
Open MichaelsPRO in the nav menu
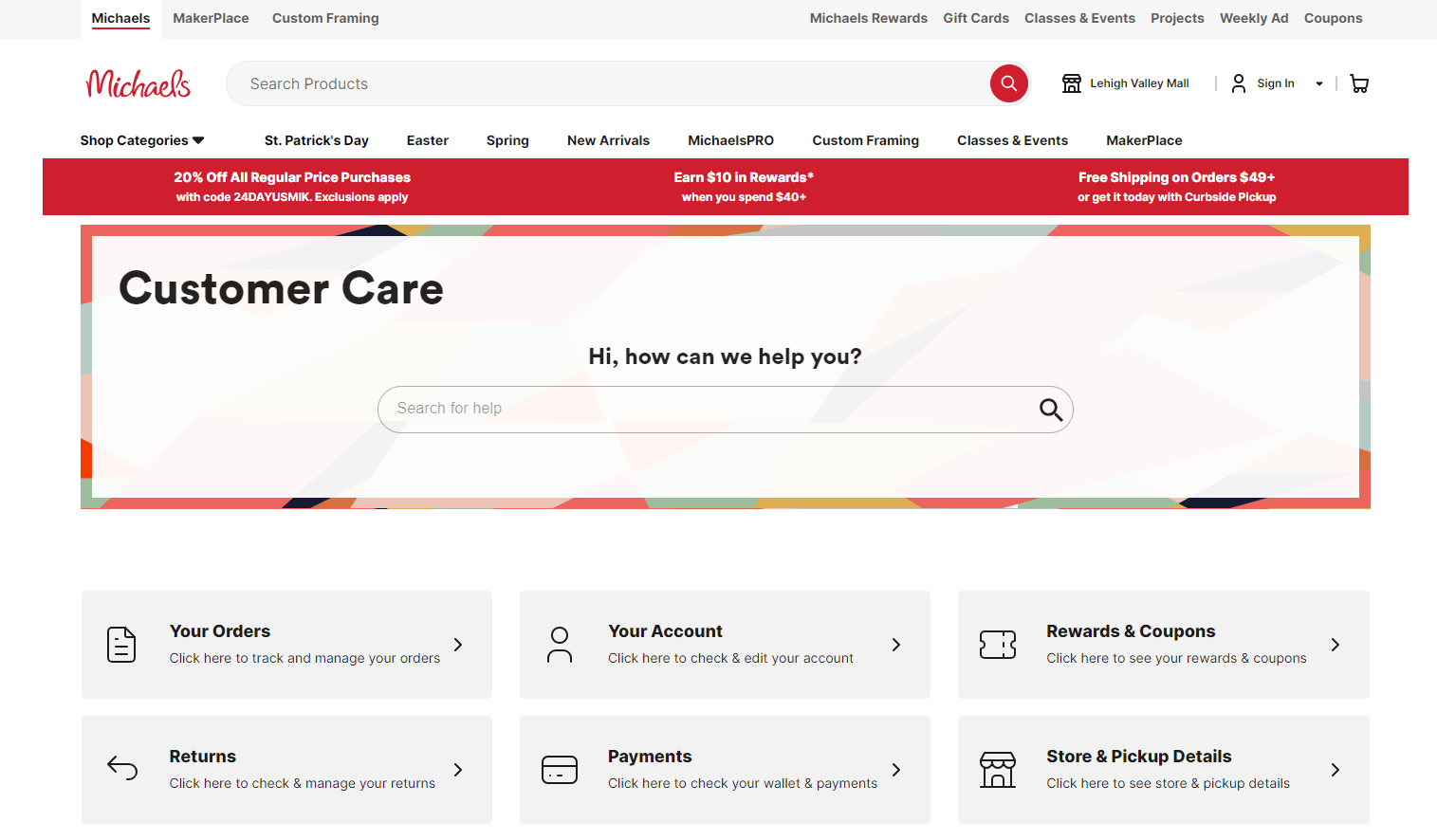point(730,140)
